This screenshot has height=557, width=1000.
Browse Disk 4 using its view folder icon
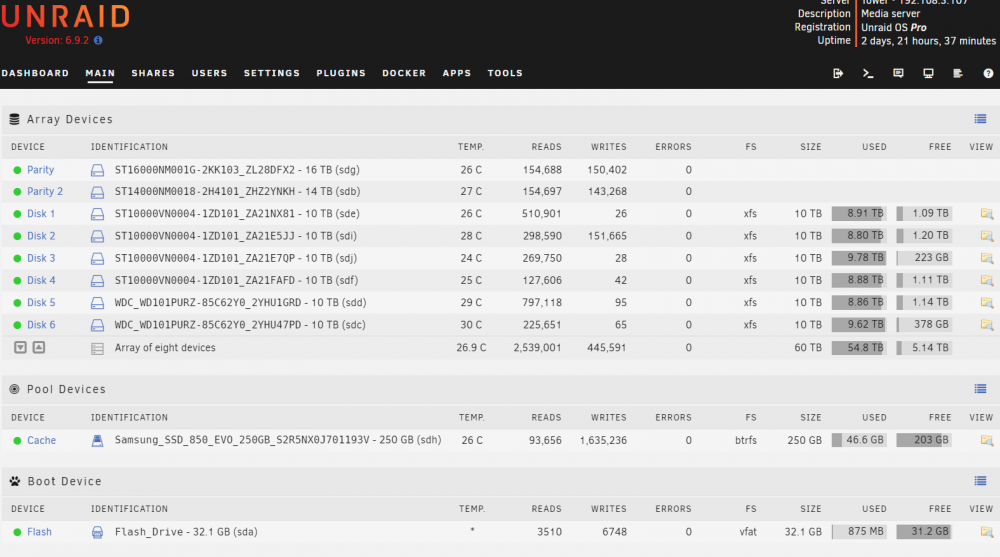(x=987, y=281)
